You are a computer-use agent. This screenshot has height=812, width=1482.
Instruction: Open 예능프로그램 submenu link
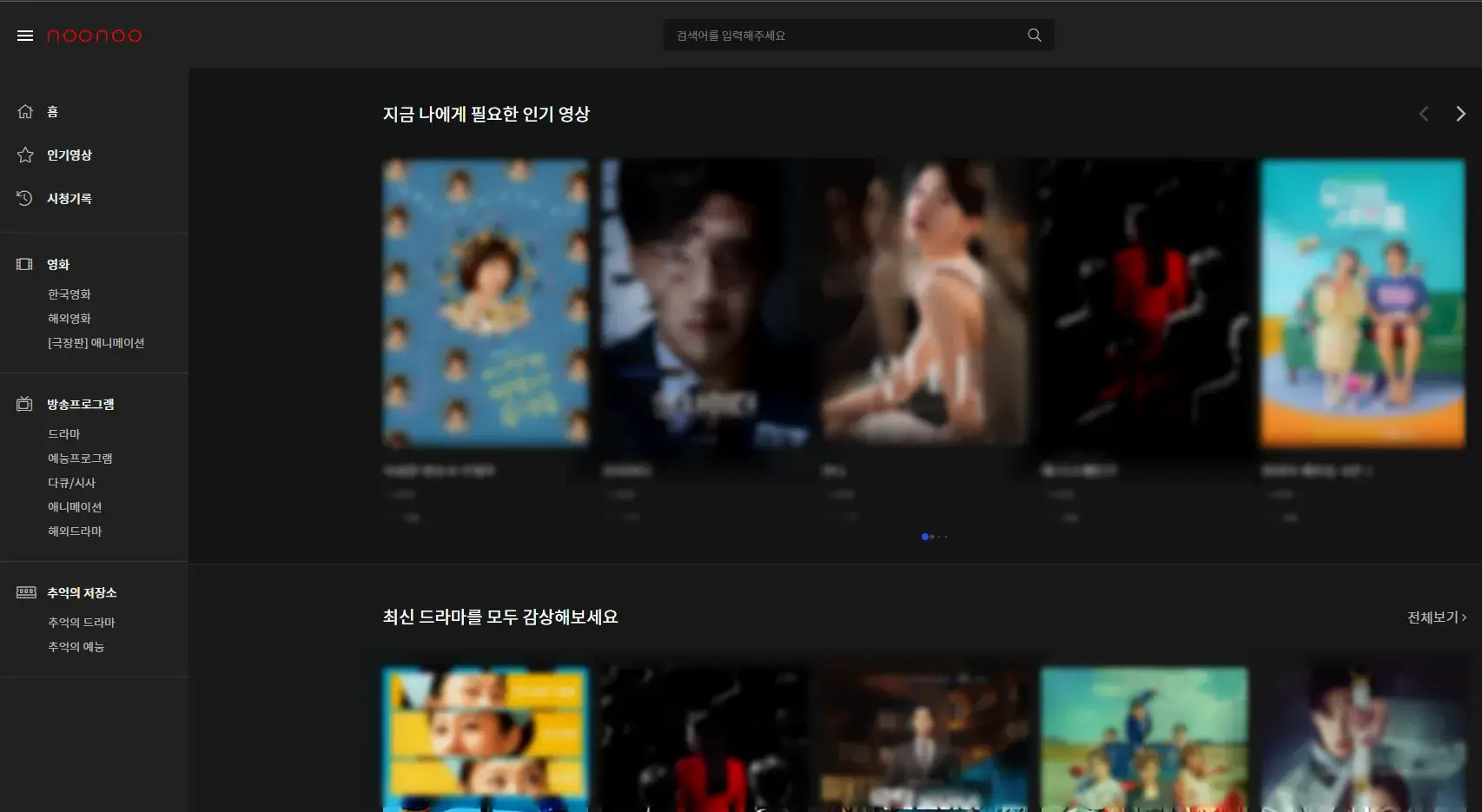pos(81,459)
